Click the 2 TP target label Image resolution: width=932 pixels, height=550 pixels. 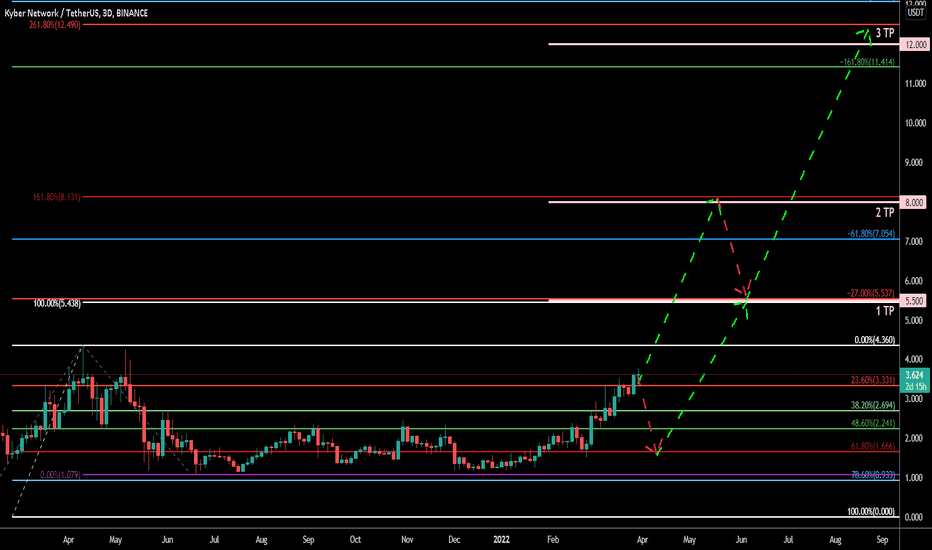tap(884, 213)
